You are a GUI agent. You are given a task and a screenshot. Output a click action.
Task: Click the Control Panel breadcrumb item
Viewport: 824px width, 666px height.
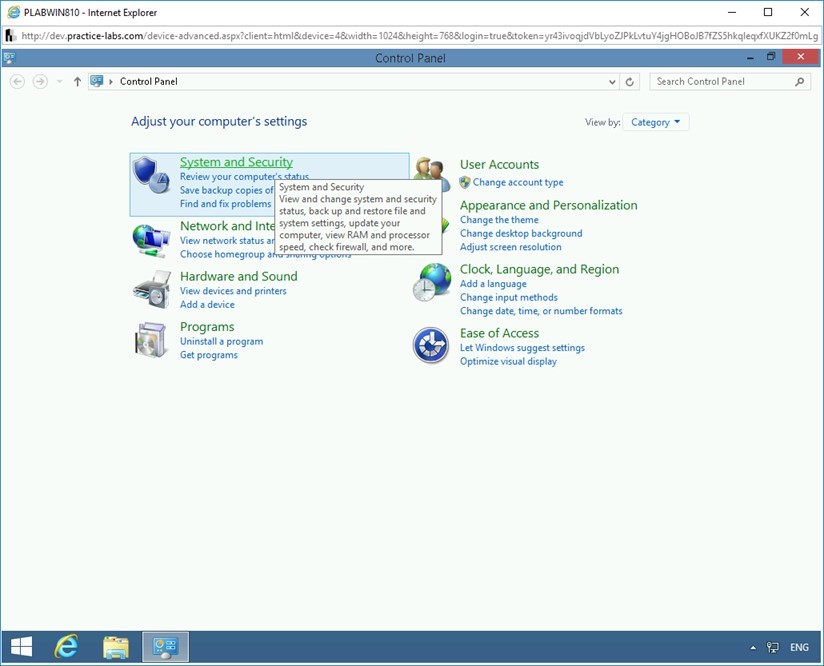point(148,81)
